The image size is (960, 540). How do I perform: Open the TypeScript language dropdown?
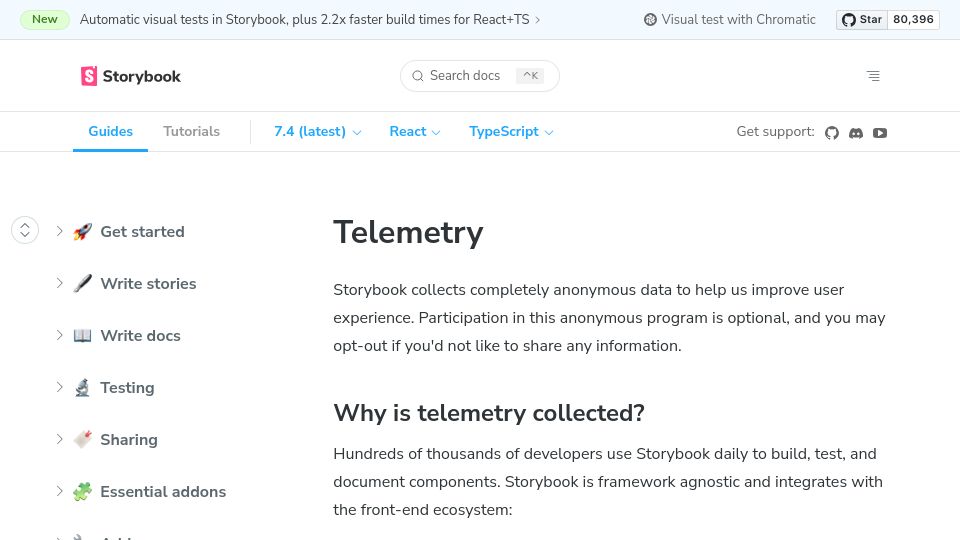click(x=511, y=132)
